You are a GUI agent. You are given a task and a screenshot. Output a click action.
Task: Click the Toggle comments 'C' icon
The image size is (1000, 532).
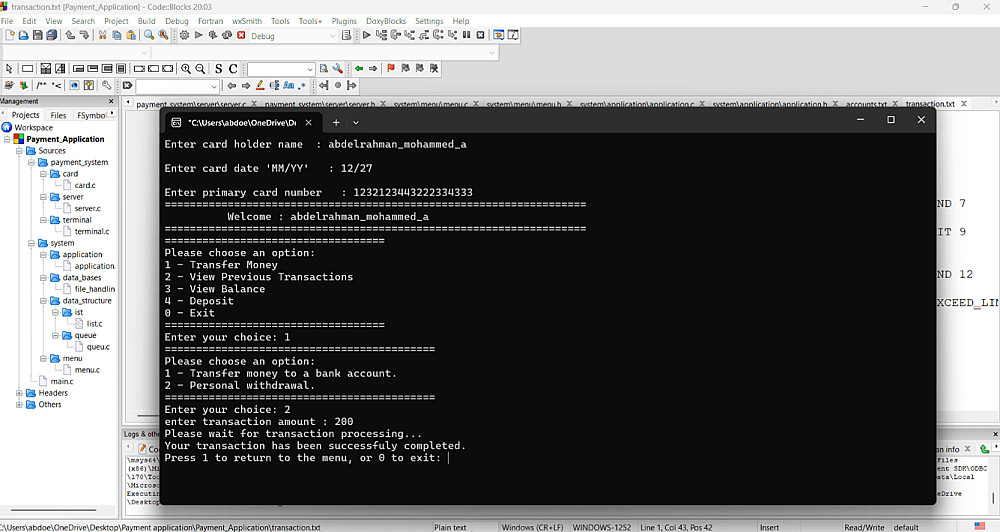(233, 68)
